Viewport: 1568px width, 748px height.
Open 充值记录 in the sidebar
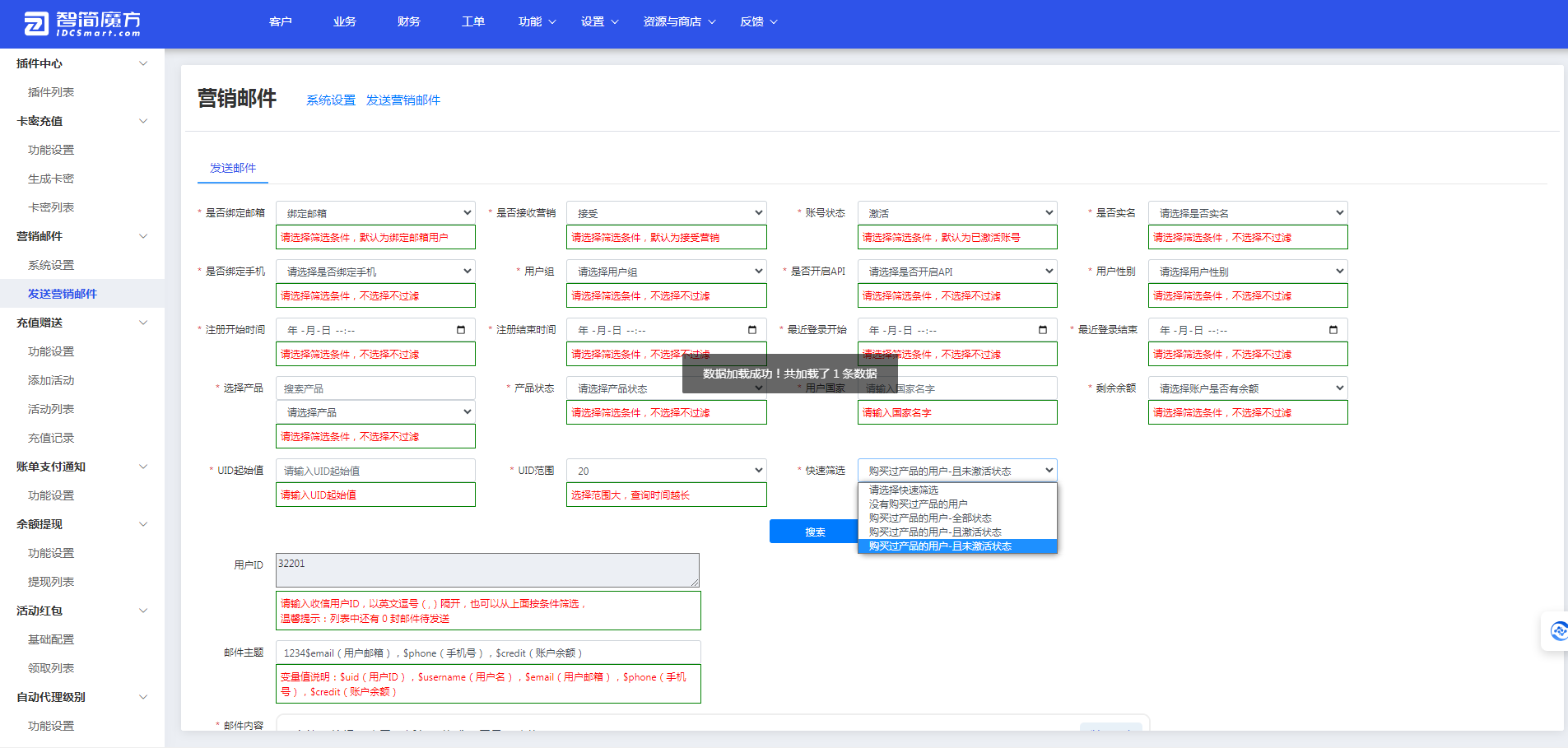51,438
